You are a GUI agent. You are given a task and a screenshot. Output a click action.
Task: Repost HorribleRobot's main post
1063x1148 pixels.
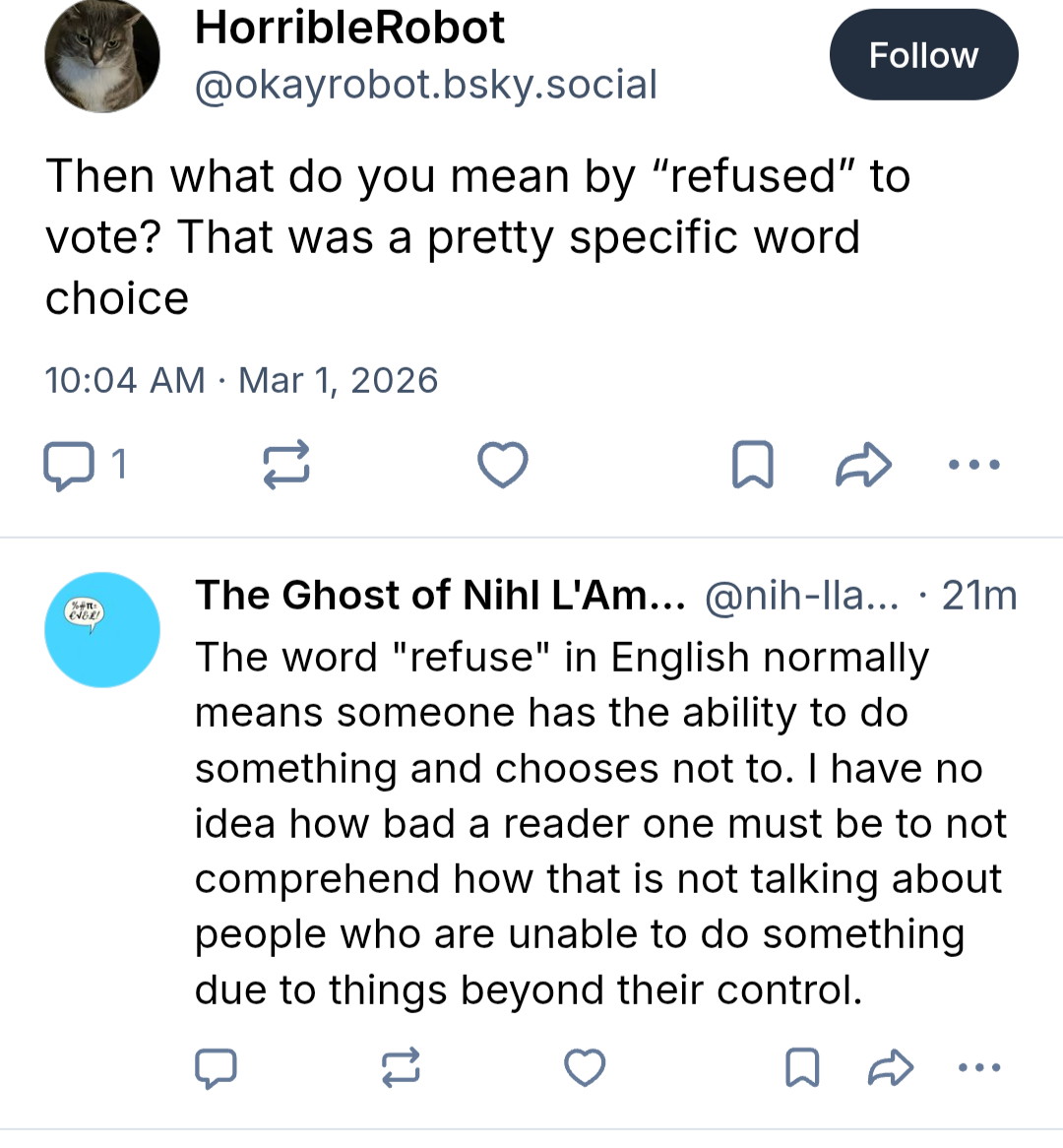(x=286, y=465)
